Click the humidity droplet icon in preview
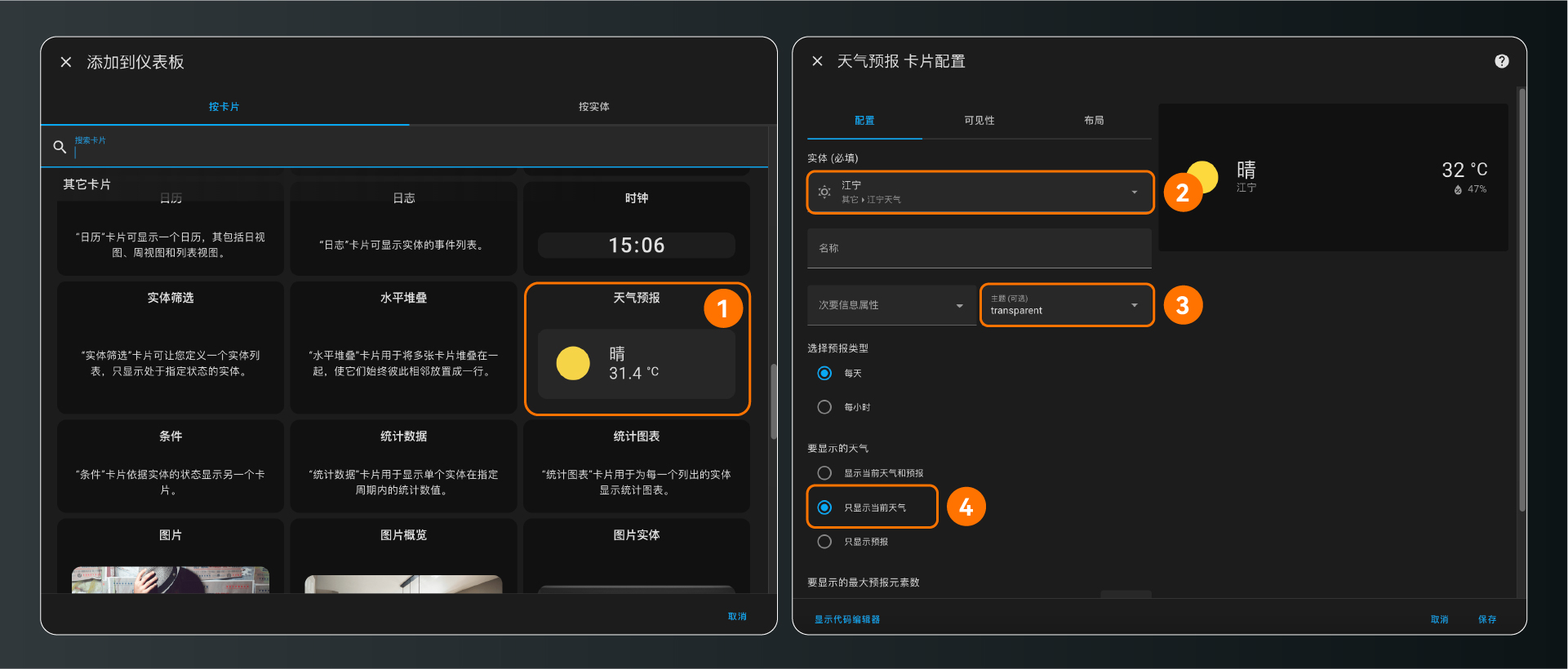 1458,190
